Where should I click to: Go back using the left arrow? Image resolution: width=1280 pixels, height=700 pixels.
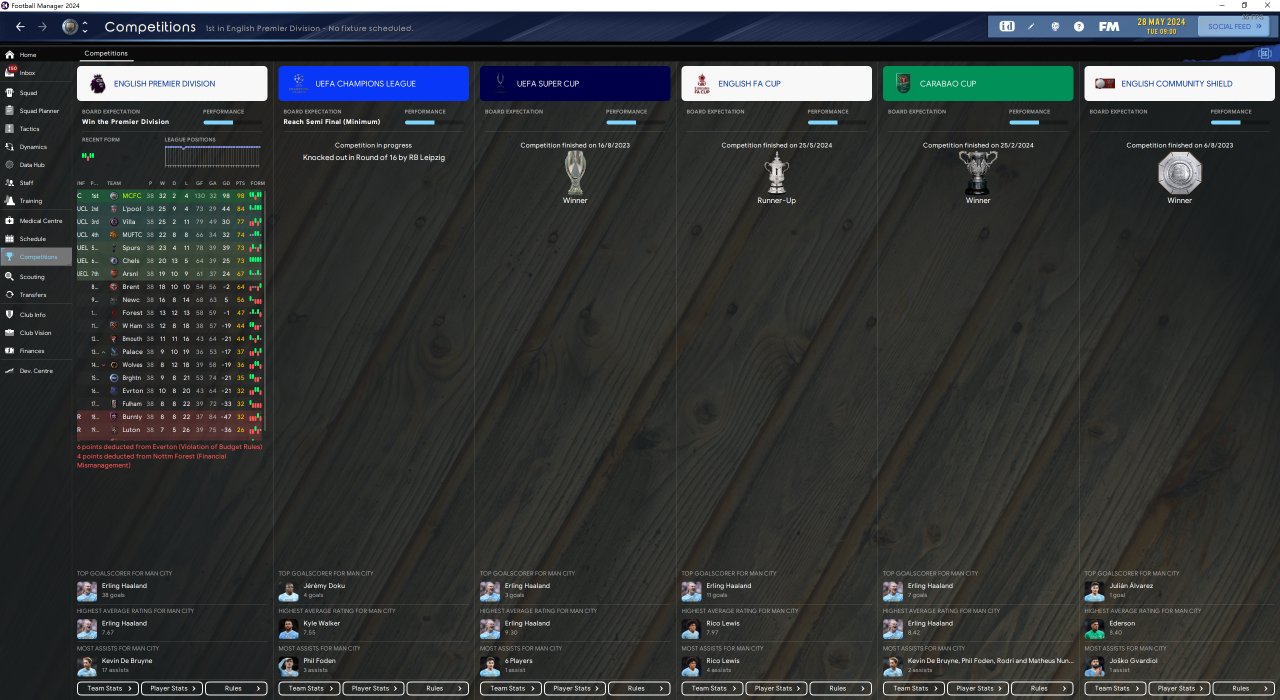coord(20,27)
